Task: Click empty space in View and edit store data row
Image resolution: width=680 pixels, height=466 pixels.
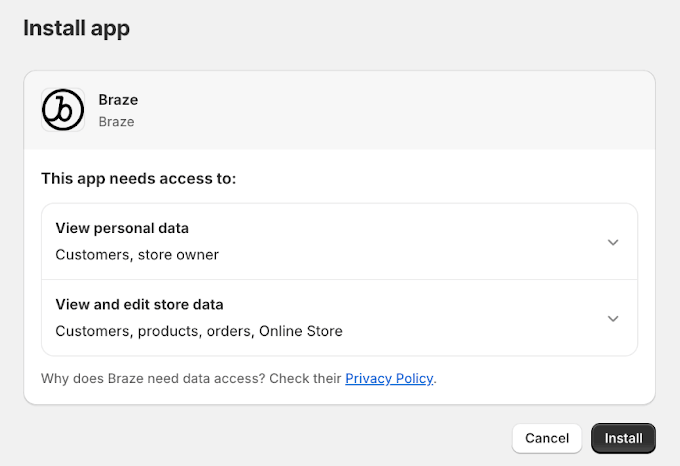Action: pyautogui.click(x=470, y=318)
